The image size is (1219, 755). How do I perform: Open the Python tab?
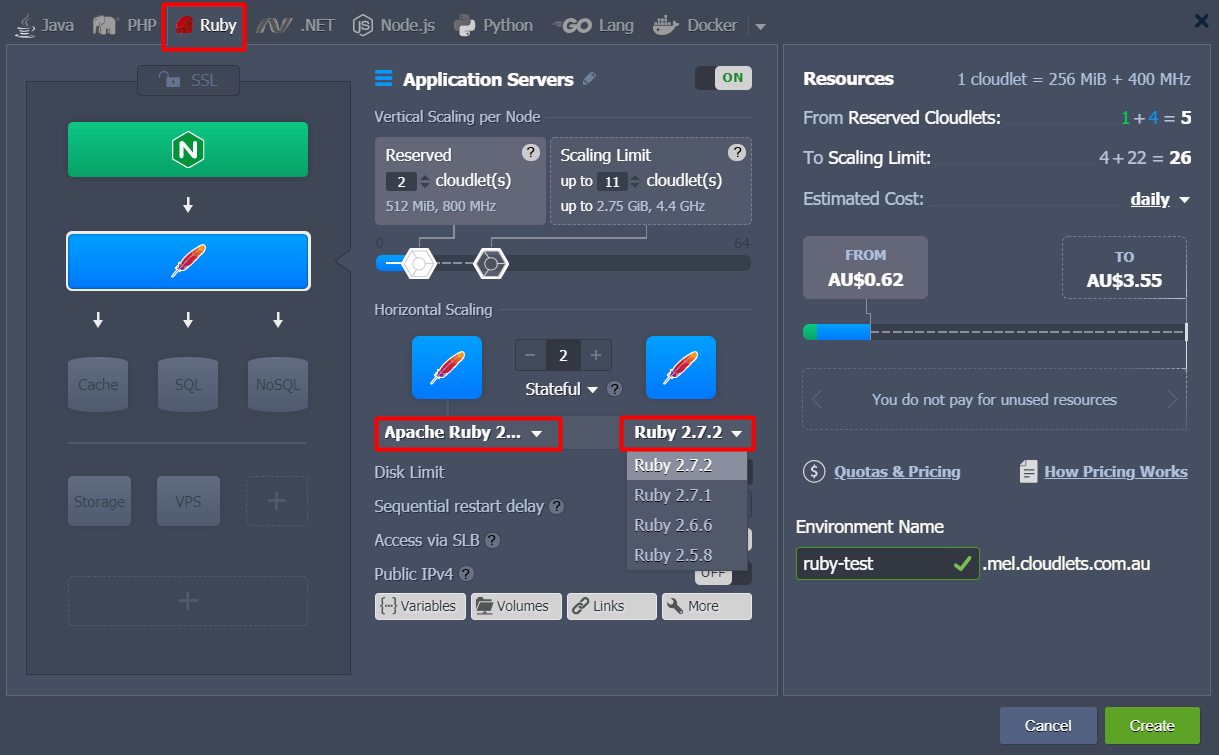[x=493, y=25]
